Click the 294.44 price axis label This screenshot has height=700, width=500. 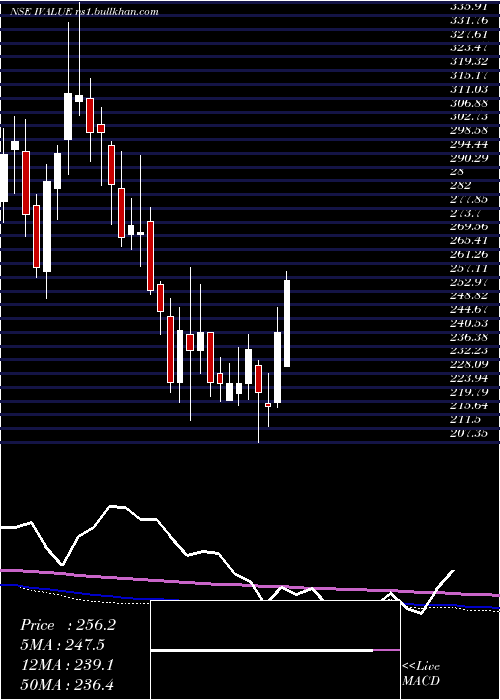pos(470,144)
